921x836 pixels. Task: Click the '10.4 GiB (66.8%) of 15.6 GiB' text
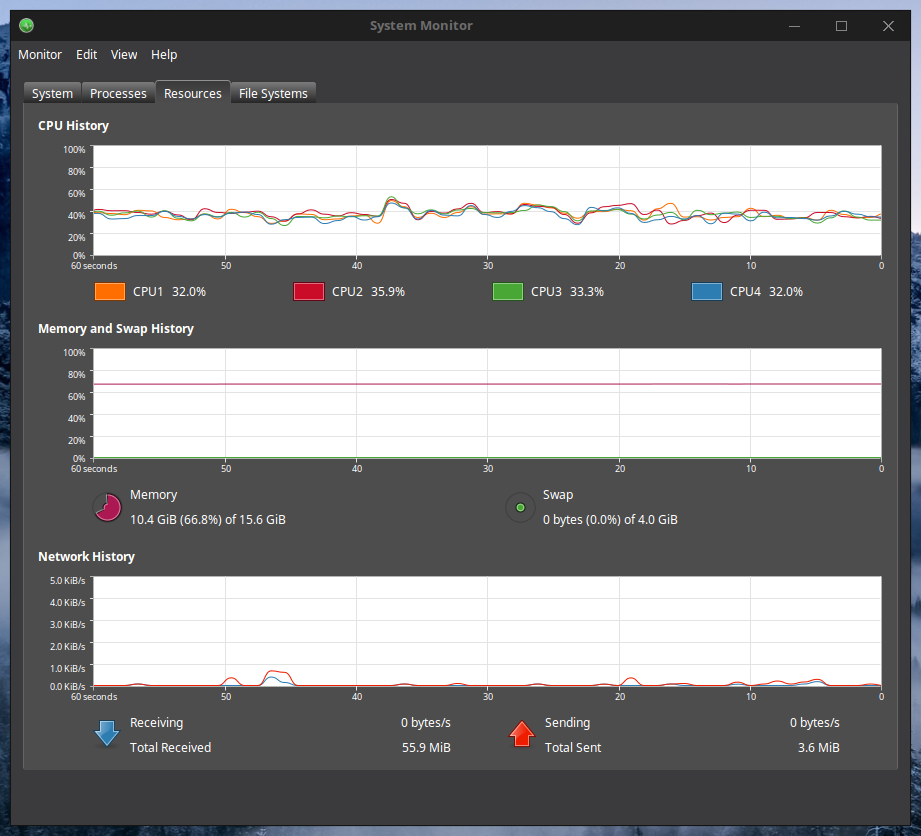[x=208, y=519]
